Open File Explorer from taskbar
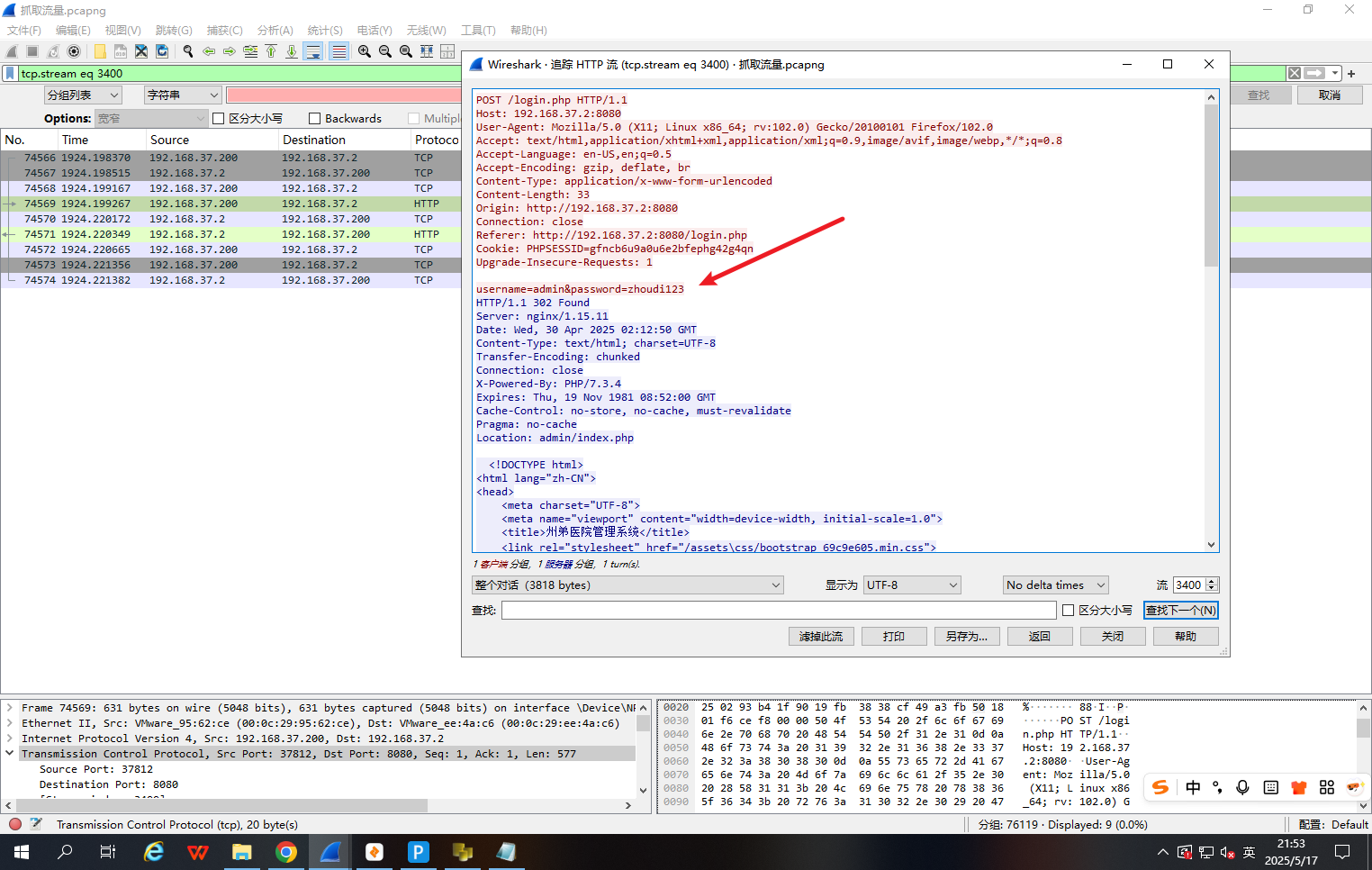The image size is (1372, 870). 242,852
